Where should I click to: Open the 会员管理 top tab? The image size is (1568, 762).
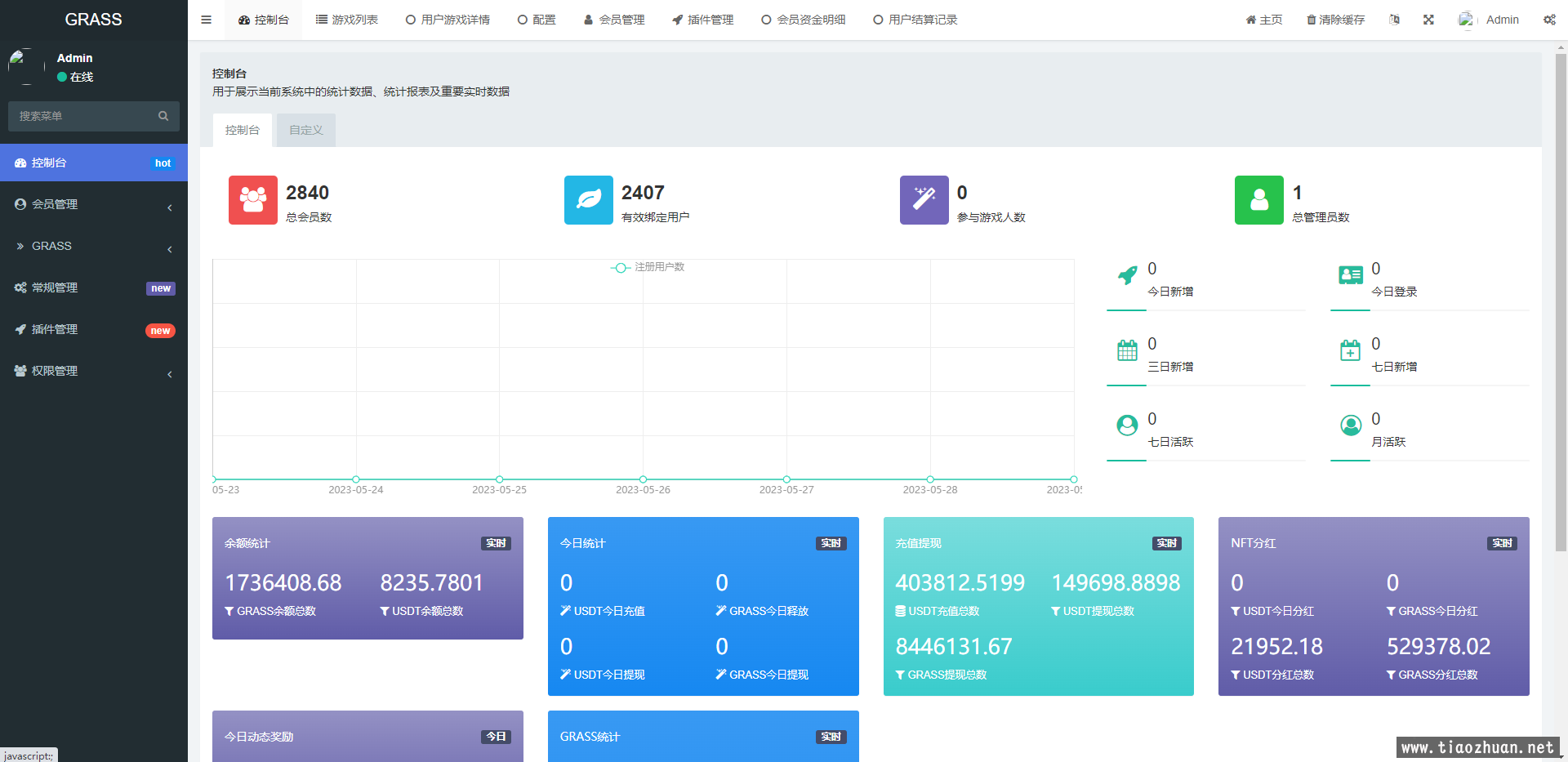coord(614,20)
